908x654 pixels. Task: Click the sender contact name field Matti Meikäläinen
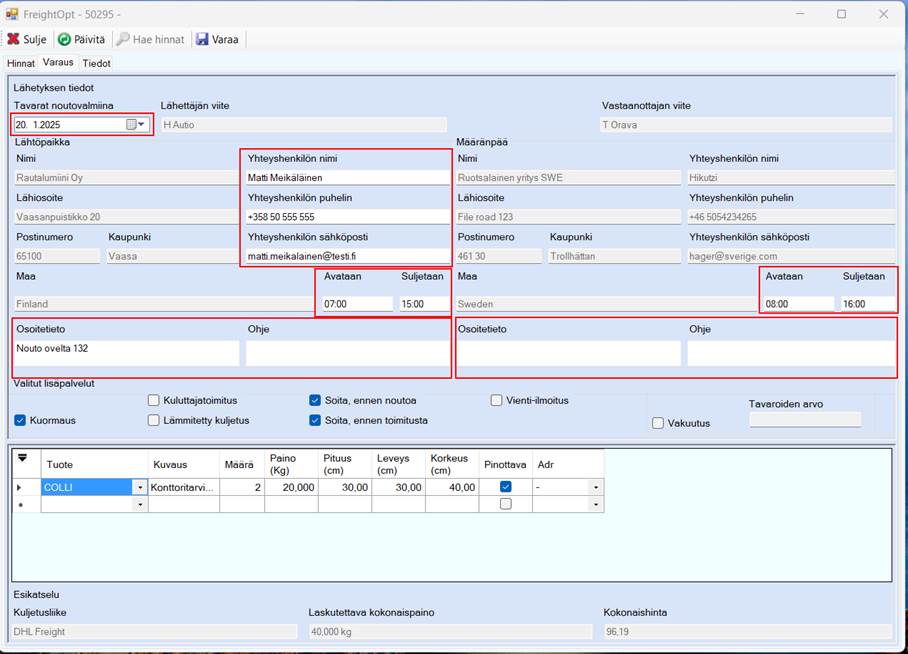pyautogui.click(x=347, y=177)
